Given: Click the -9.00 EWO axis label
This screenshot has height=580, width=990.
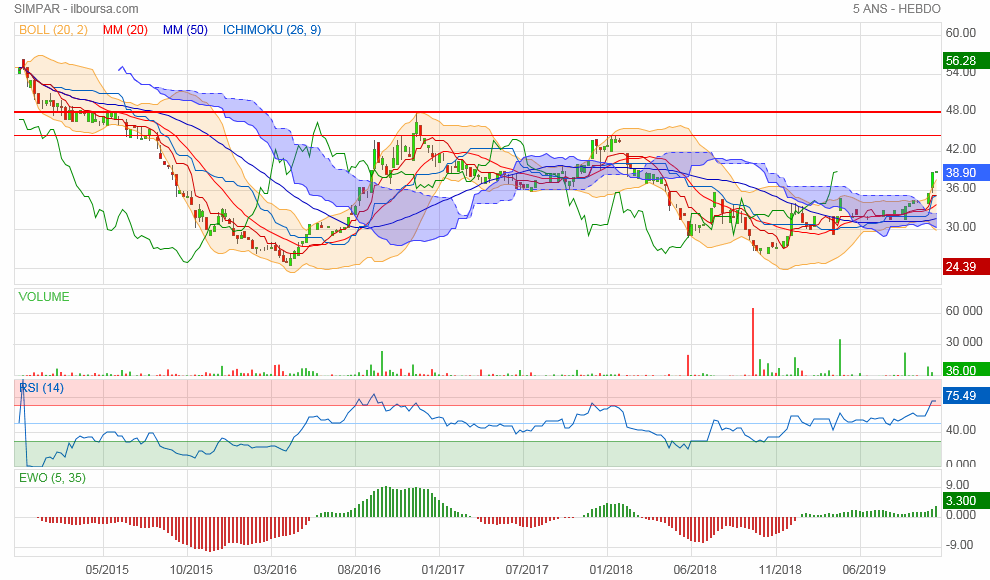Looking at the screenshot, I should click(x=958, y=545).
